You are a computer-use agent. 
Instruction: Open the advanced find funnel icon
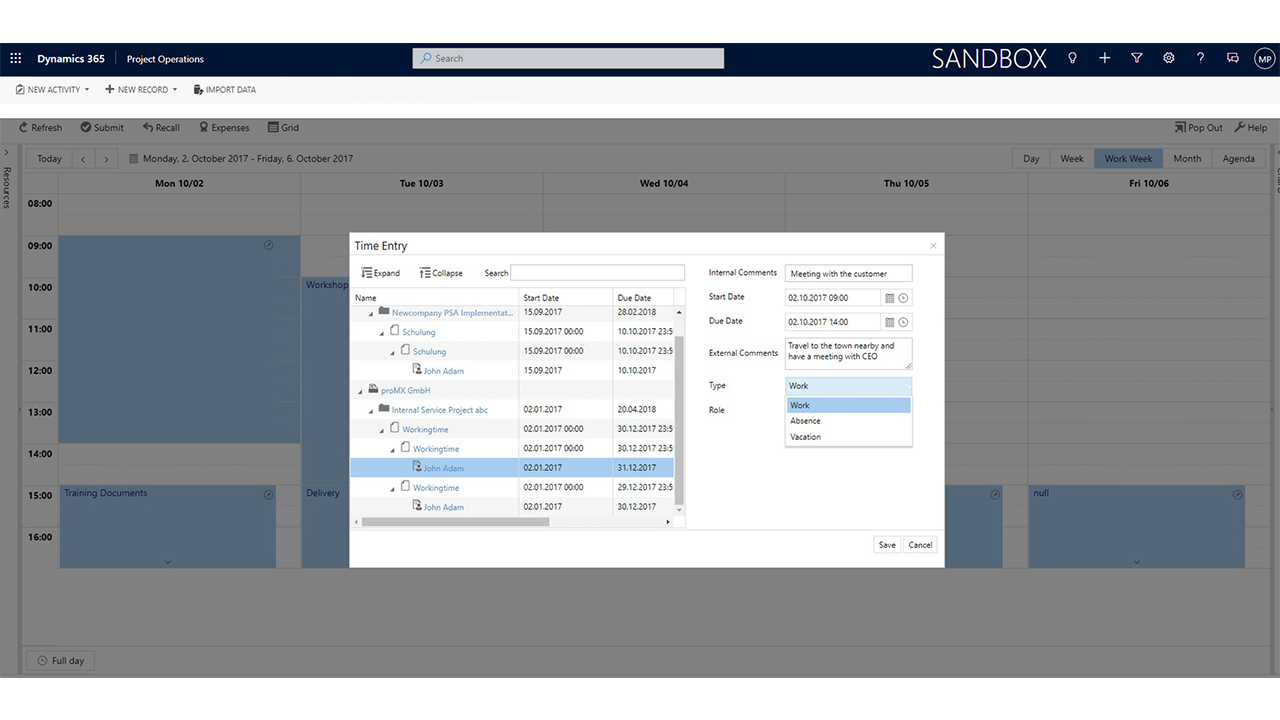click(x=1136, y=58)
